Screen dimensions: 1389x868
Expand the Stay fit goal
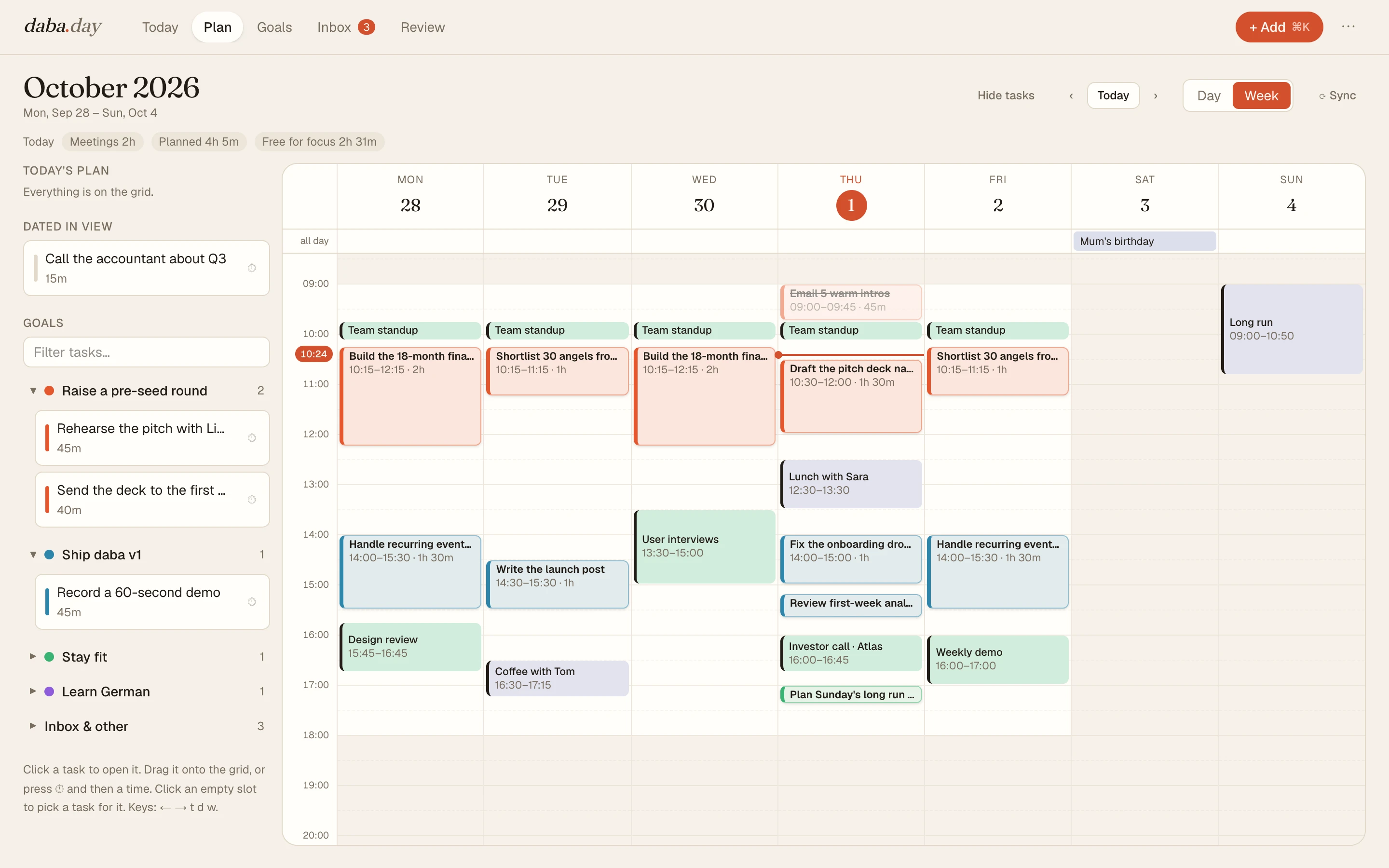coord(33,656)
